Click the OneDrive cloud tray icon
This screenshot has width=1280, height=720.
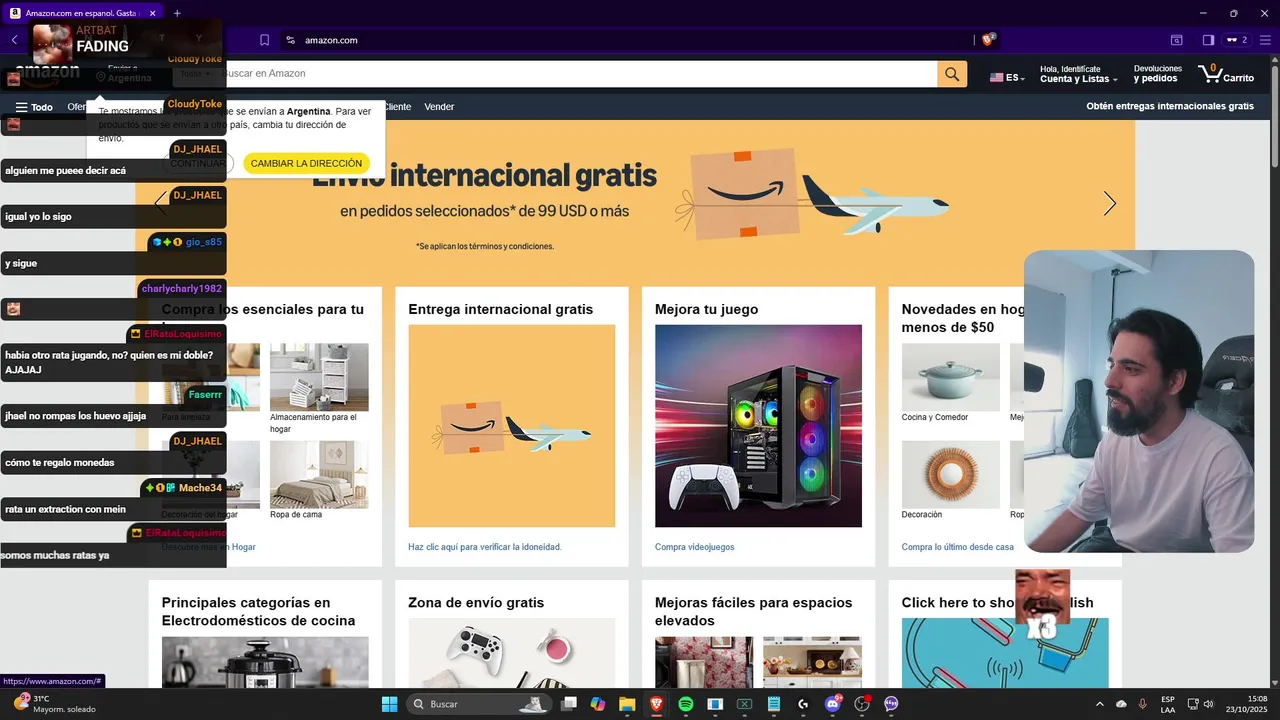pos(1121,704)
